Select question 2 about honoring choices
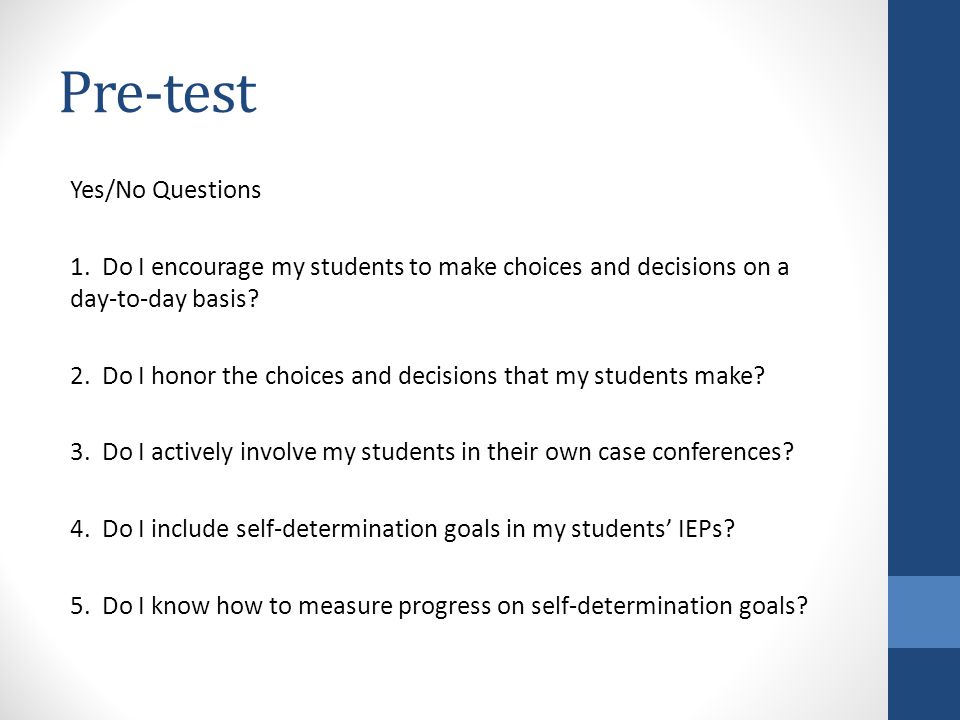960x720 pixels. tap(418, 375)
